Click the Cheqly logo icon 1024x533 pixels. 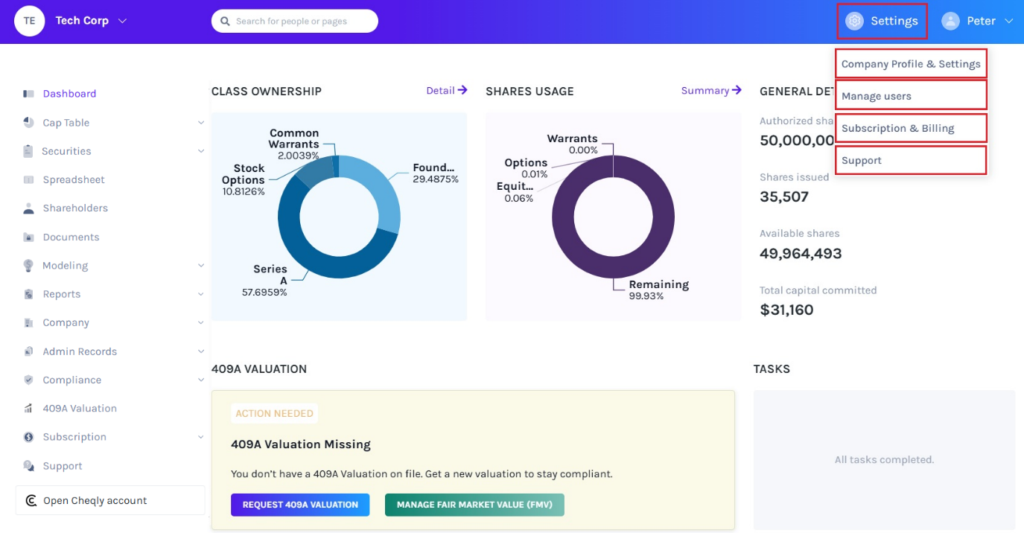[31, 501]
